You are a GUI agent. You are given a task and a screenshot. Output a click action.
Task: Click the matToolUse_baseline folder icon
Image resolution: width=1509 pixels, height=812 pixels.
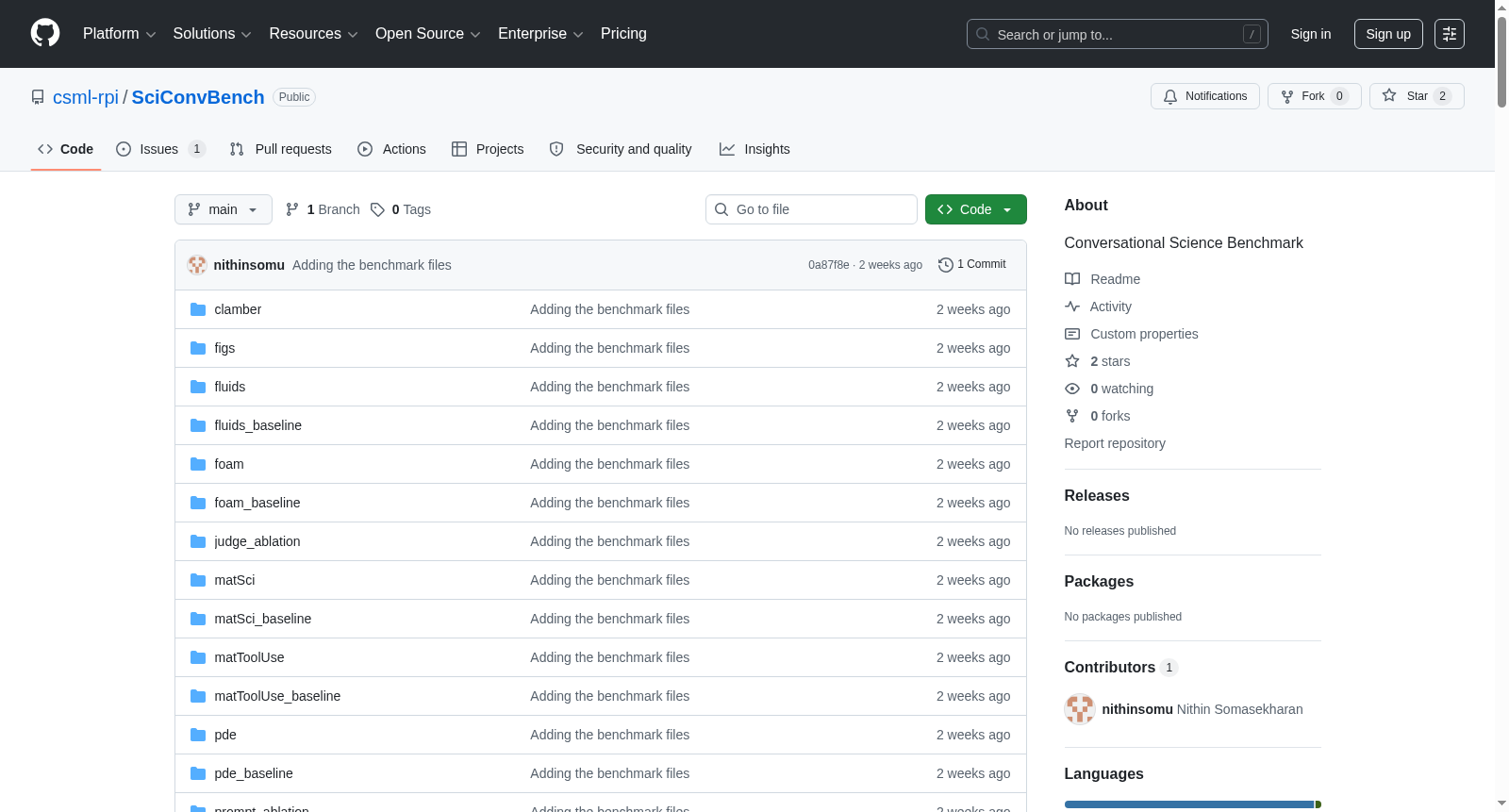click(198, 696)
